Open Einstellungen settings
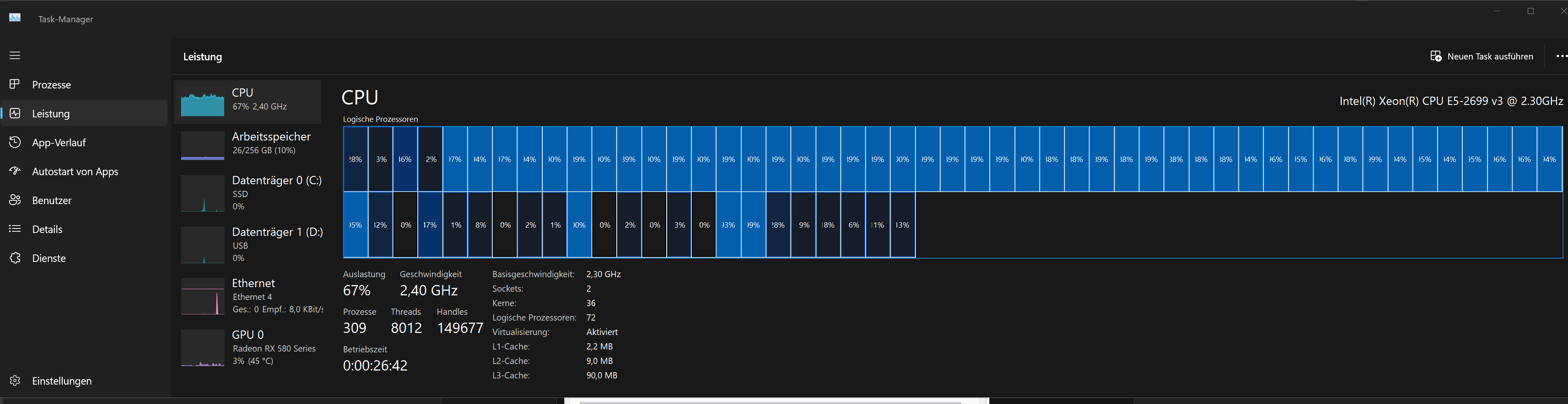Screen dimensions: 1568x404 point(84,381)
